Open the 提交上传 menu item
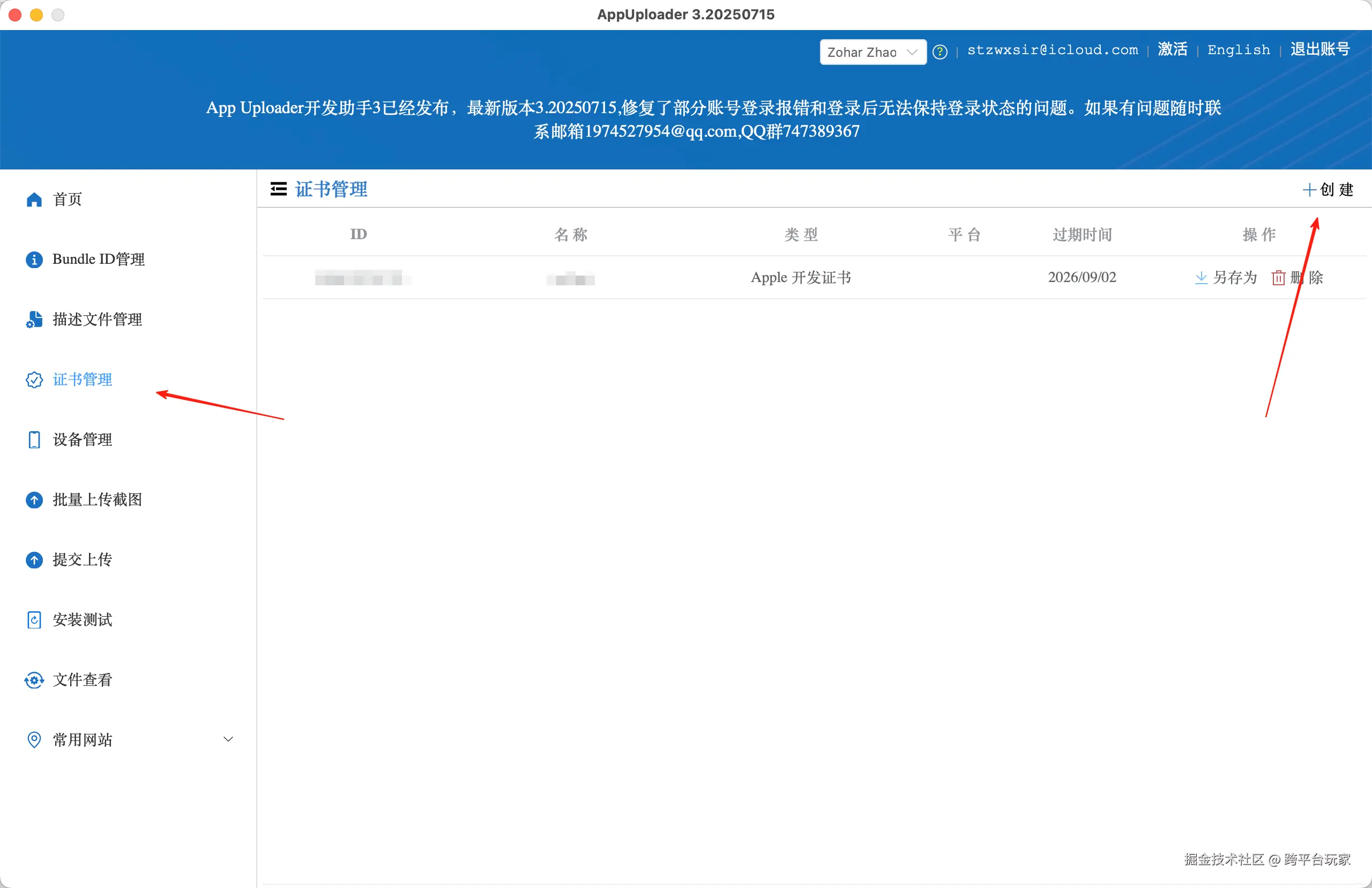The height and width of the screenshot is (888, 1372). point(82,559)
